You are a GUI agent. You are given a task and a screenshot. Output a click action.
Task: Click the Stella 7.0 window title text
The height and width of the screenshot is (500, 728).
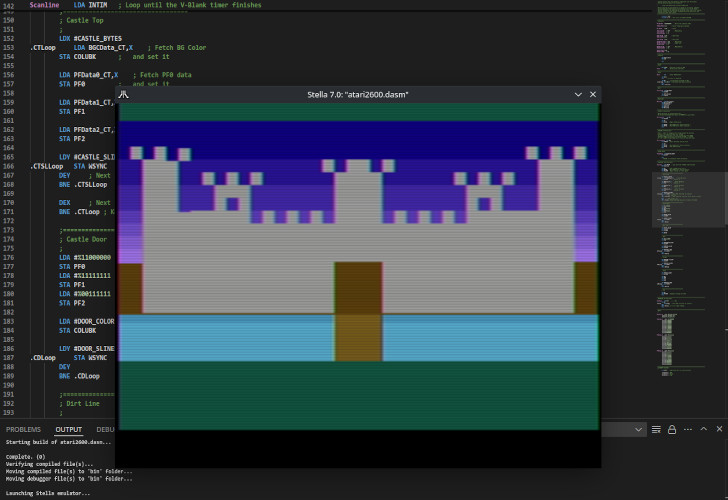click(358, 94)
